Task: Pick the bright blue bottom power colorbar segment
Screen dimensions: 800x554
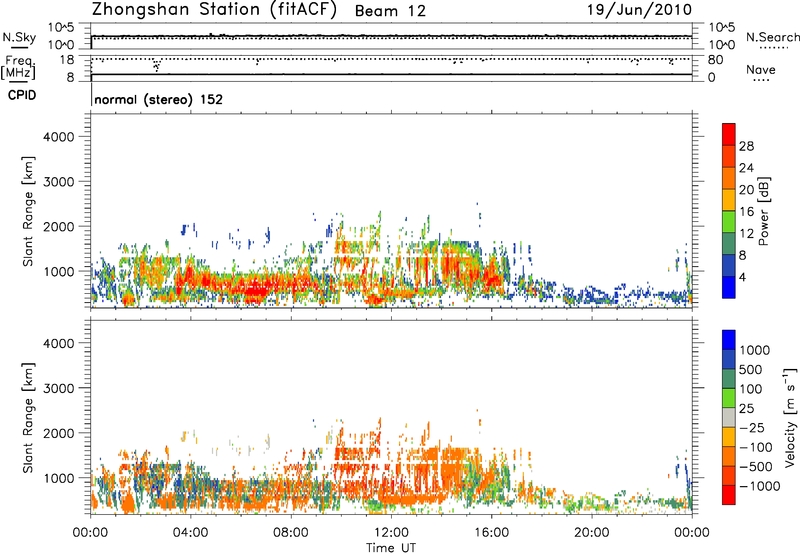Action: (729, 288)
